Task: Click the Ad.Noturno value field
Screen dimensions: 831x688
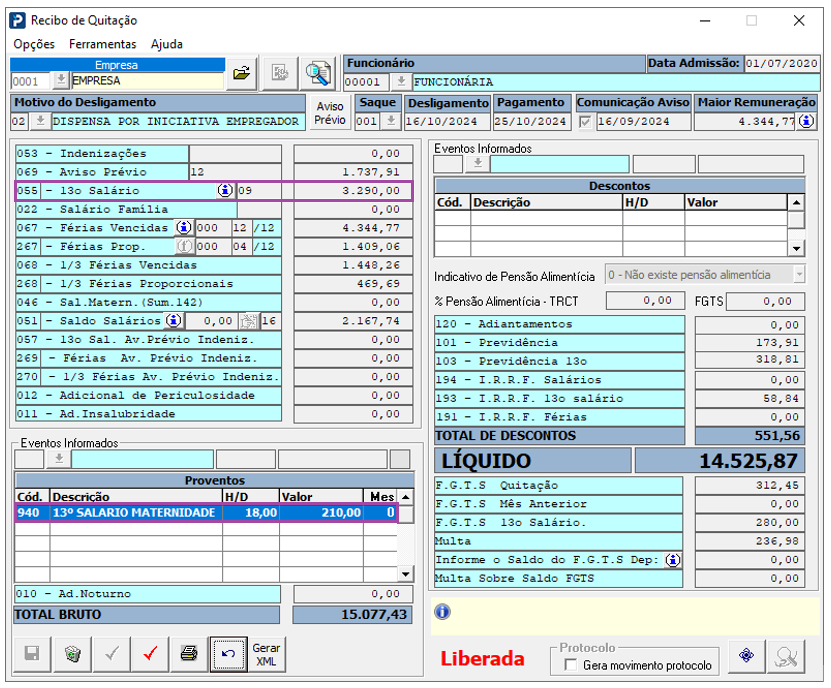Action: (353, 594)
